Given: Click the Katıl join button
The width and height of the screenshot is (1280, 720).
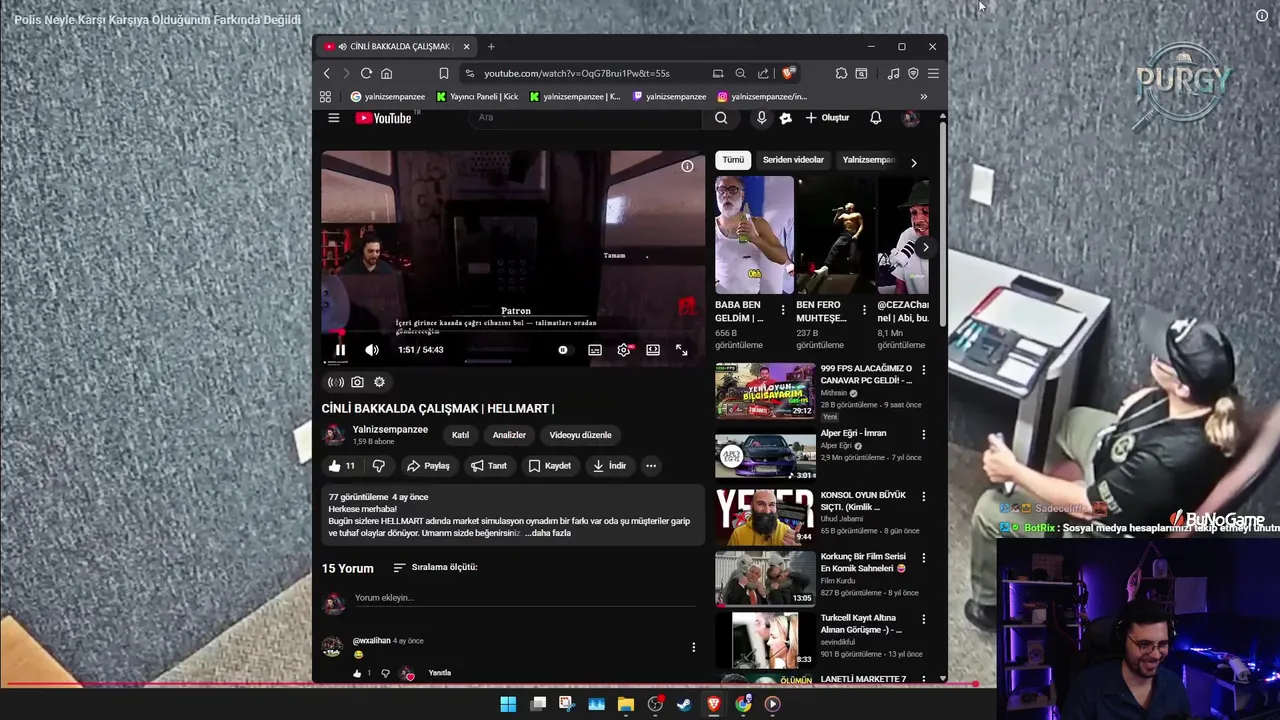Looking at the screenshot, I should 460,435.
